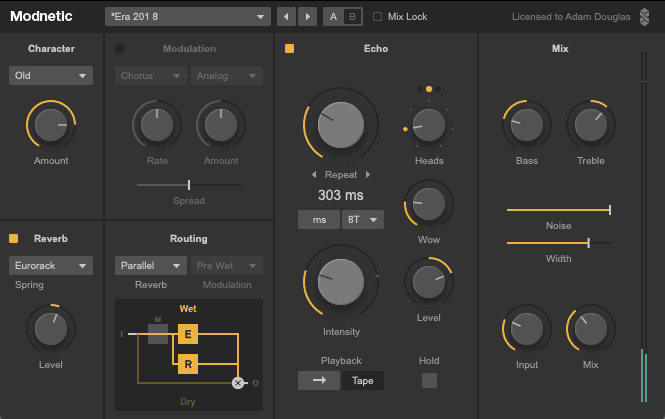Click the Treble knob

590,125
